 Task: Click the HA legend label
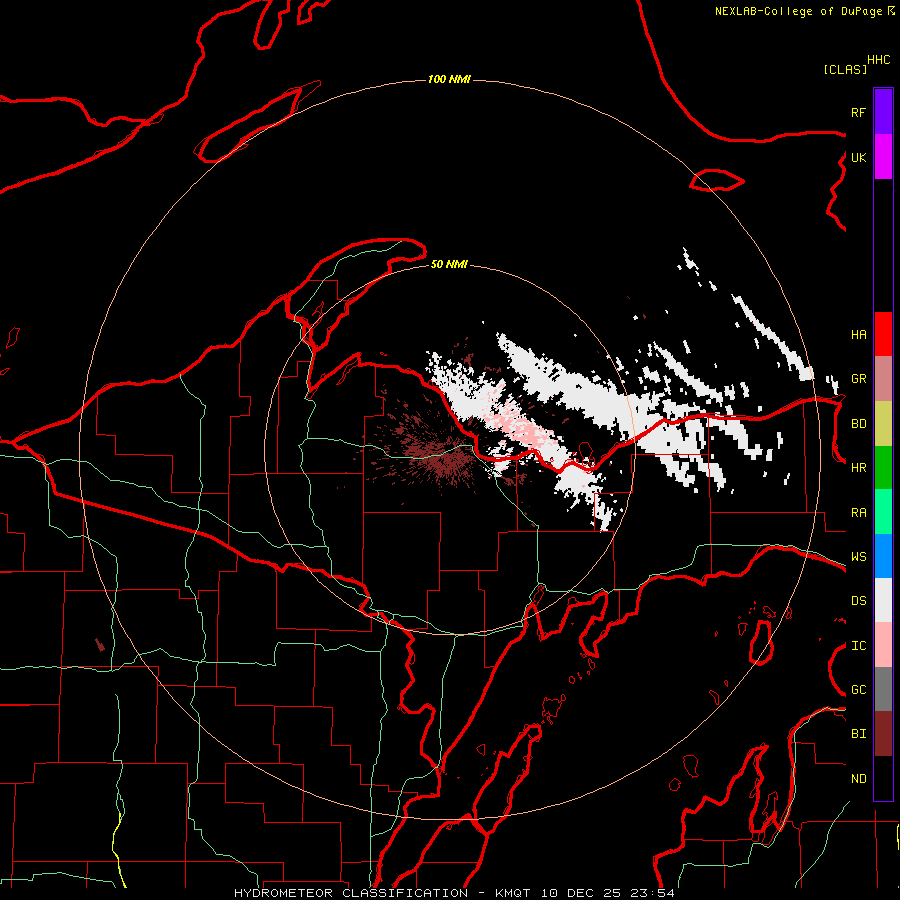tap(858, 335)
